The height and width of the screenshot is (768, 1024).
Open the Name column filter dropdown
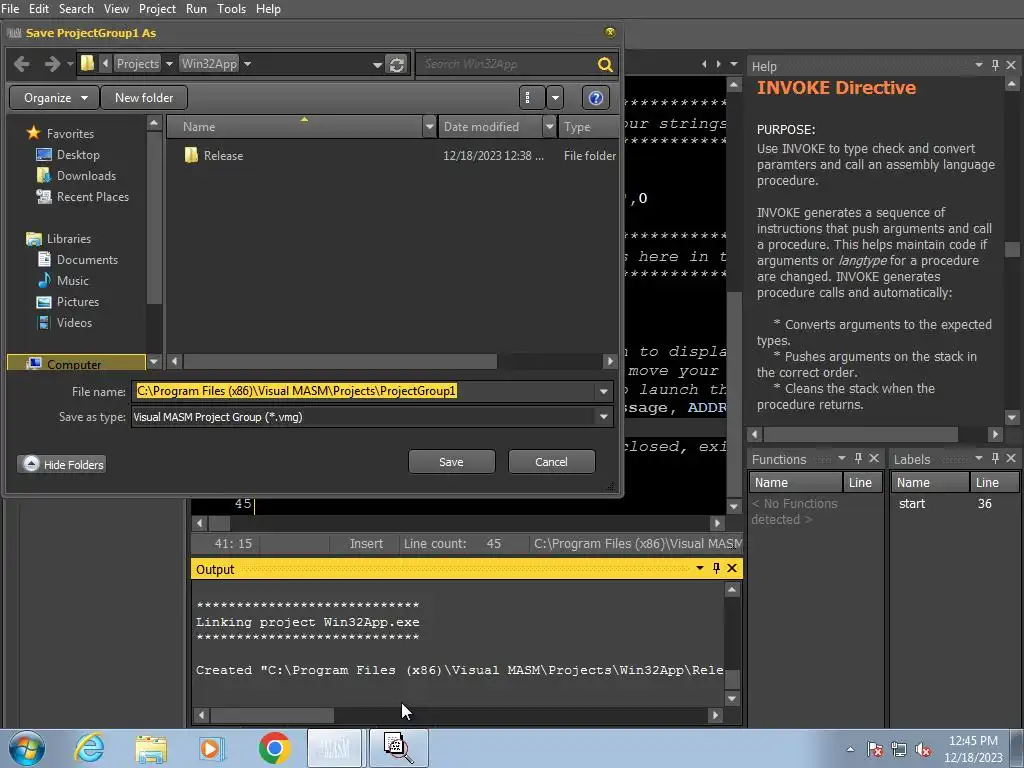pyautogui.click(x=429, y=127)
